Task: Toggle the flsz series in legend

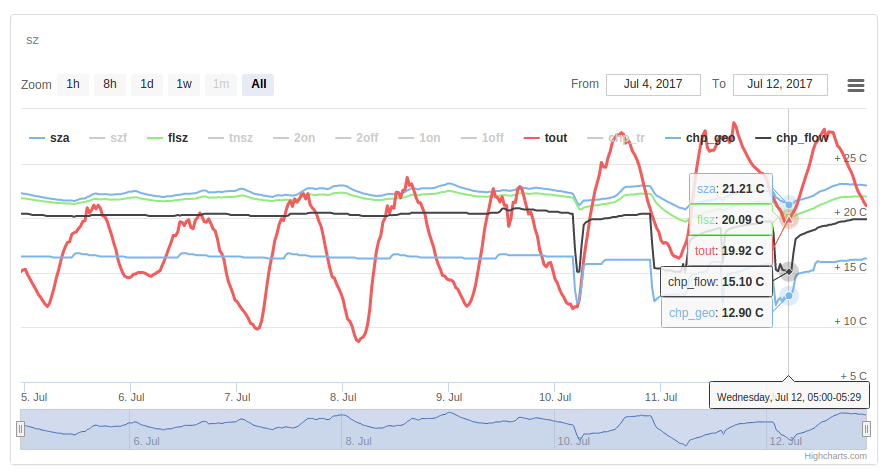Action: point(167,138)
